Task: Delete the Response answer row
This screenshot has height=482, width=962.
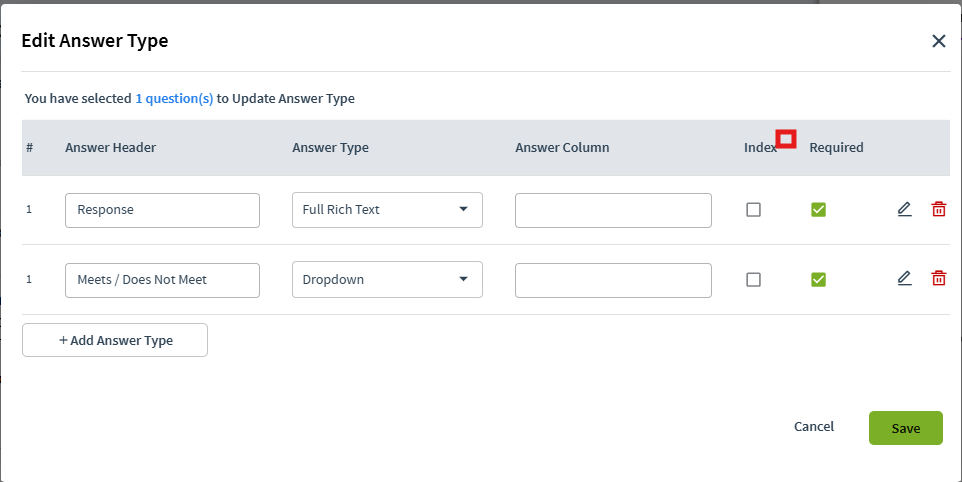Action: pyautogui.click(x=939, y=210)
